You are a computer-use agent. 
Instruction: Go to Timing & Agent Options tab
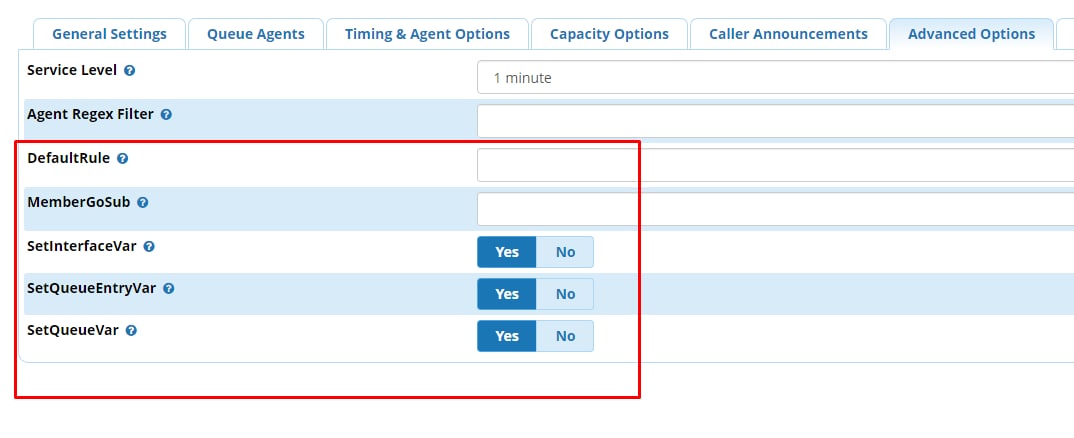[x=427, y=34]
